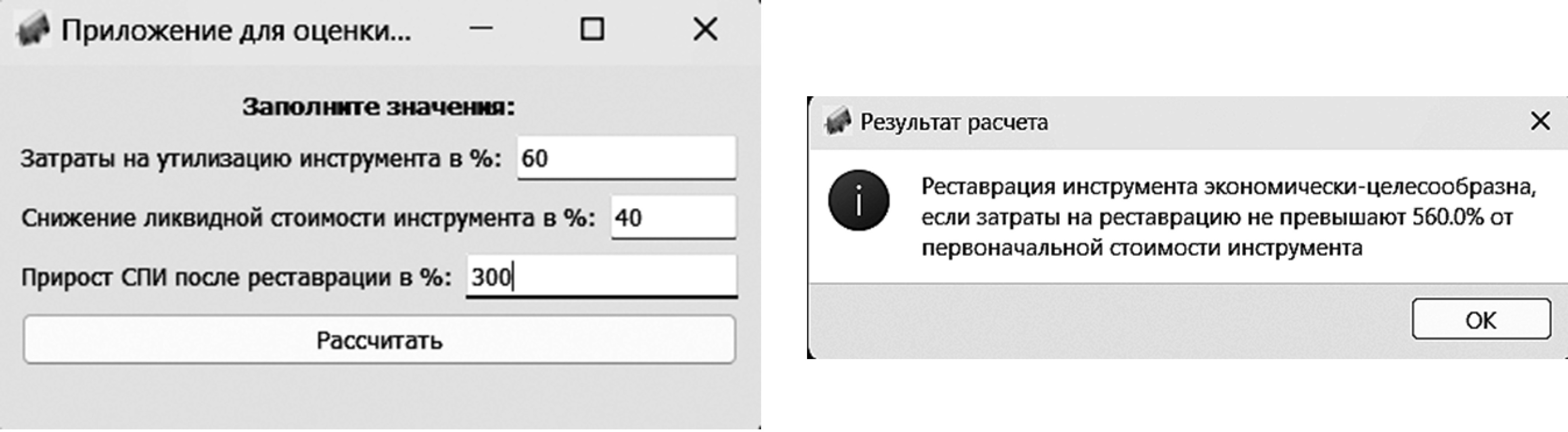
Task: Maximize the main application window
Action: coord(592,29)
